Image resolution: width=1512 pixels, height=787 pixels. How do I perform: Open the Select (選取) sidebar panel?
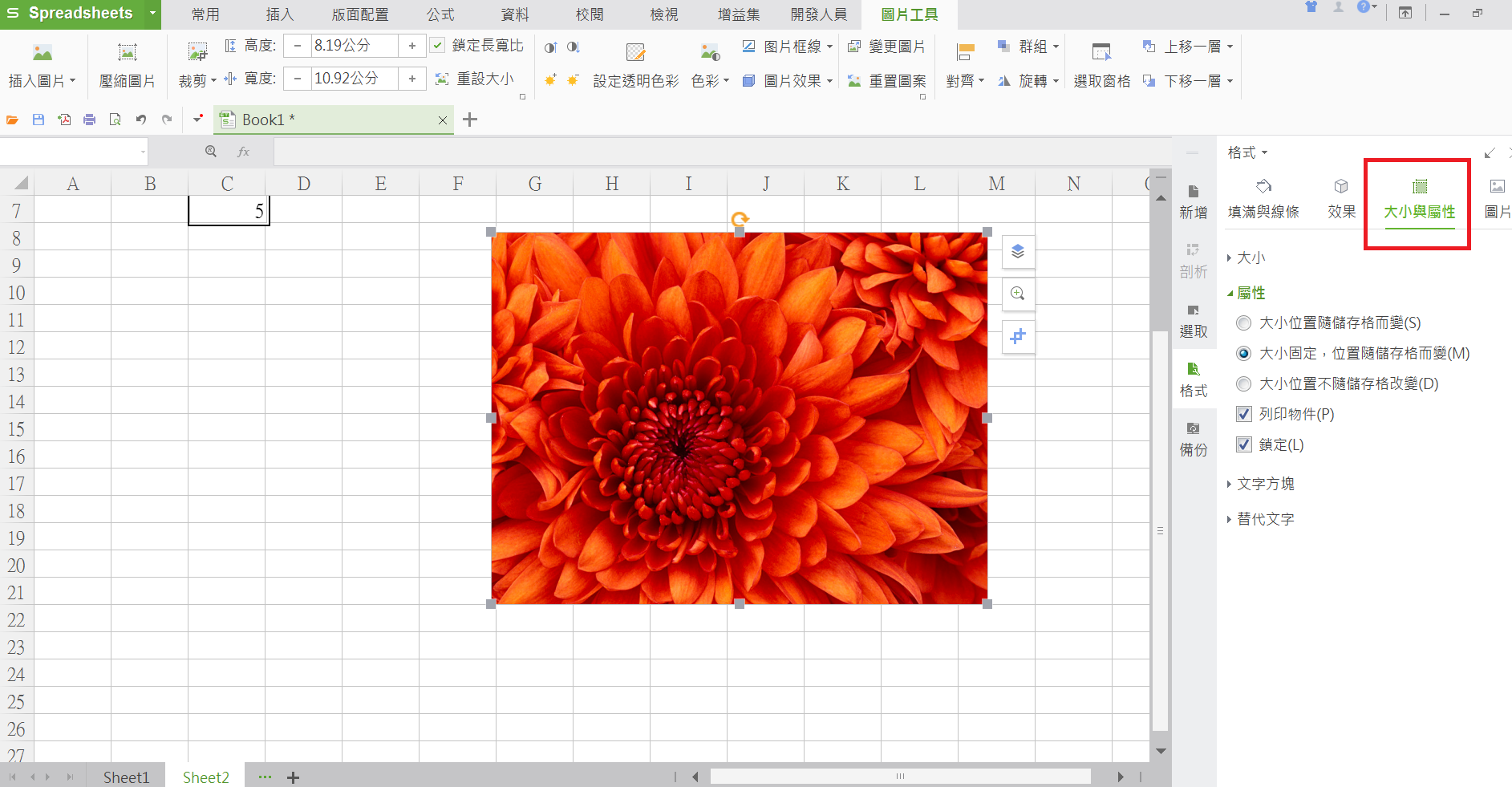click(1194, 320)
